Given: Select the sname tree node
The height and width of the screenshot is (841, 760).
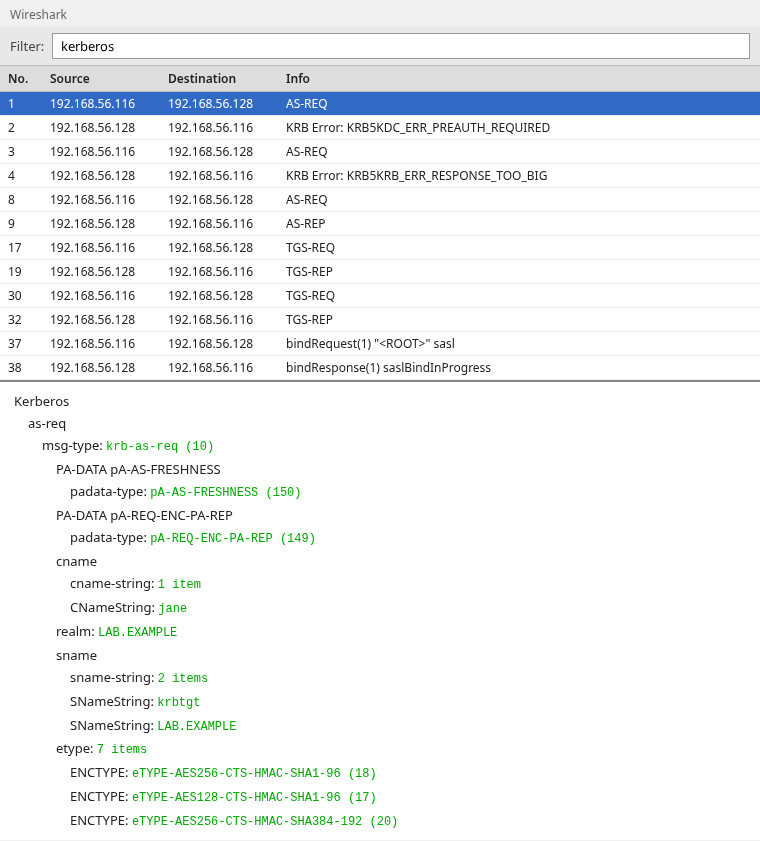Looking at the screenshot, I should point(77,656).
